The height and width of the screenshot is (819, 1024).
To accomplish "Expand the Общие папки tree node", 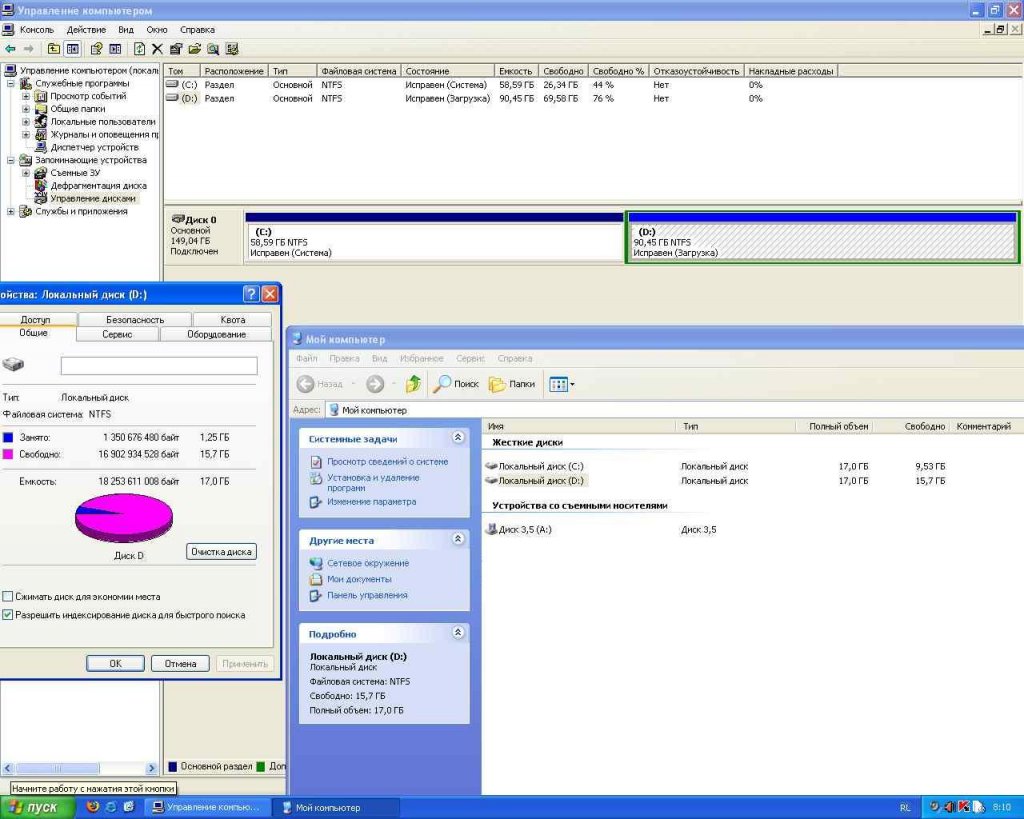I will (x=26, y=109).
